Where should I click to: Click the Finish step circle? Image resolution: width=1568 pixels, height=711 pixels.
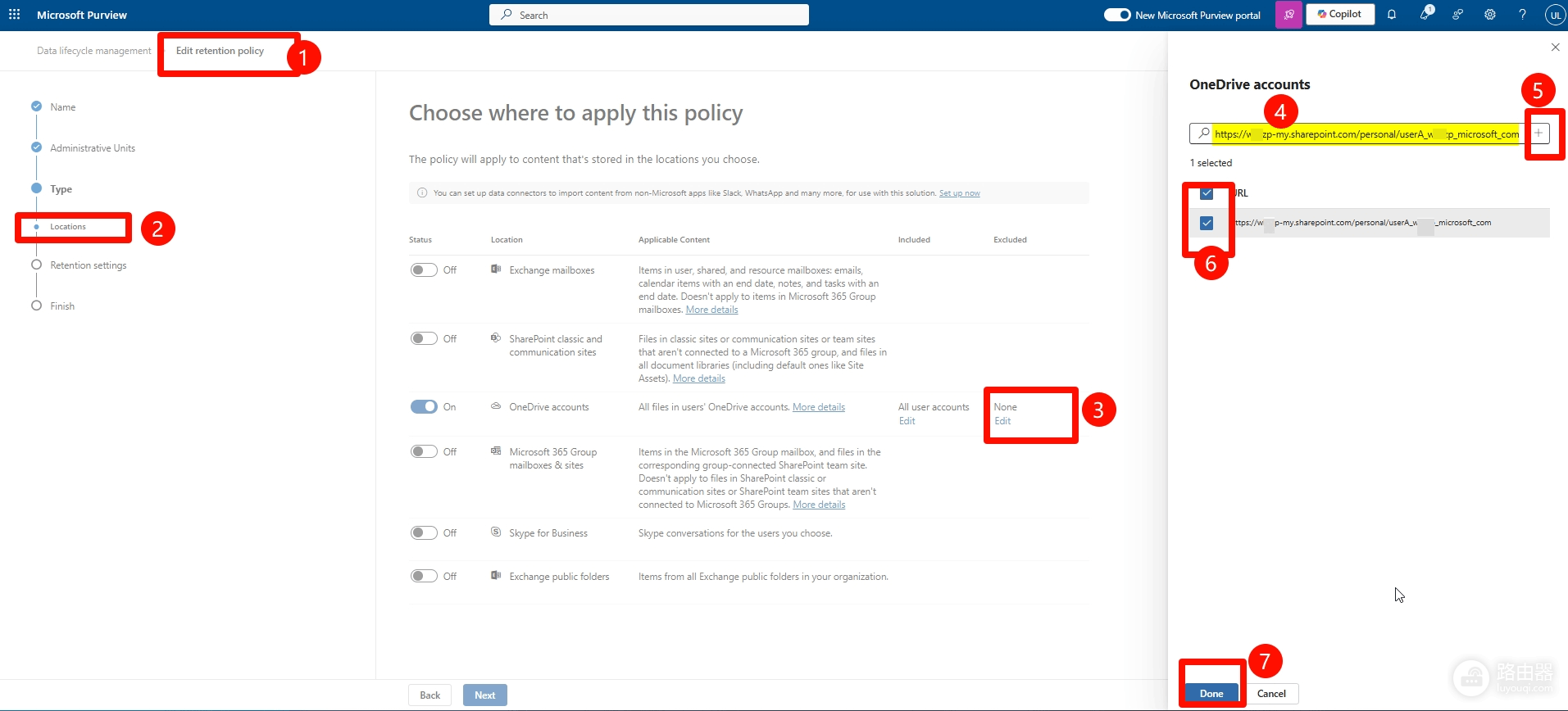pyautogui.click(x=36, y=306)
